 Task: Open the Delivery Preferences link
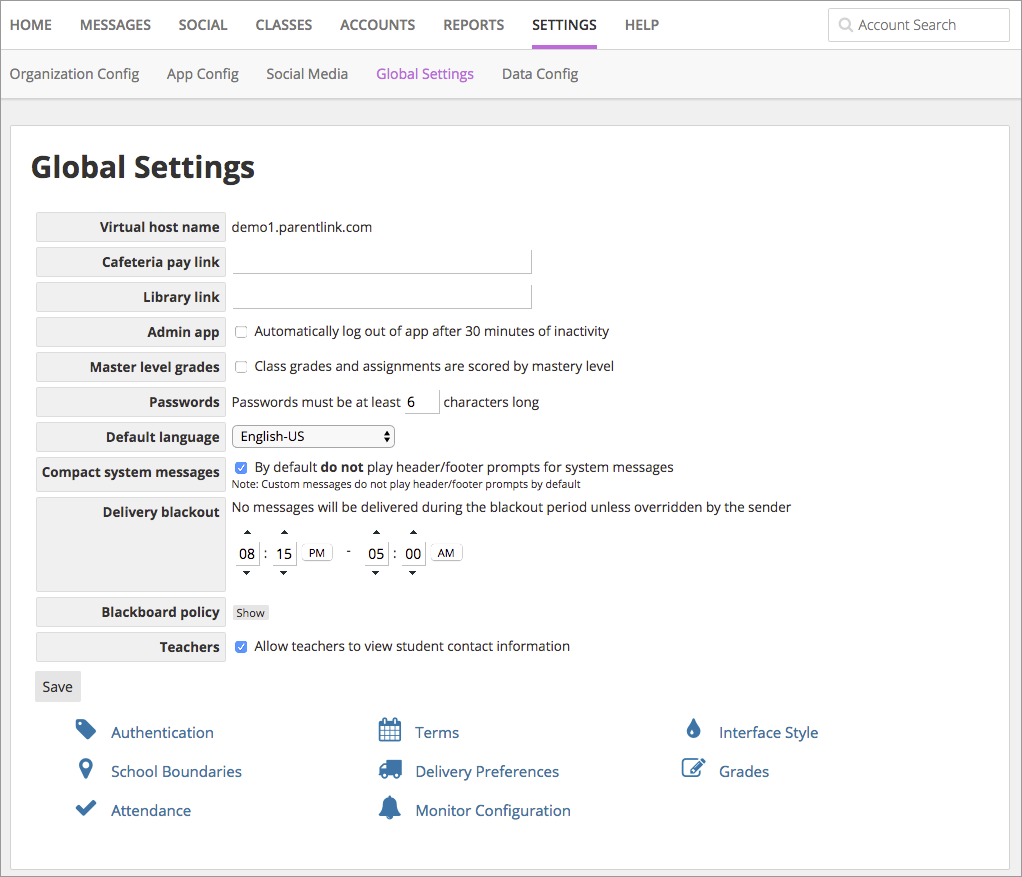(487, 771)
